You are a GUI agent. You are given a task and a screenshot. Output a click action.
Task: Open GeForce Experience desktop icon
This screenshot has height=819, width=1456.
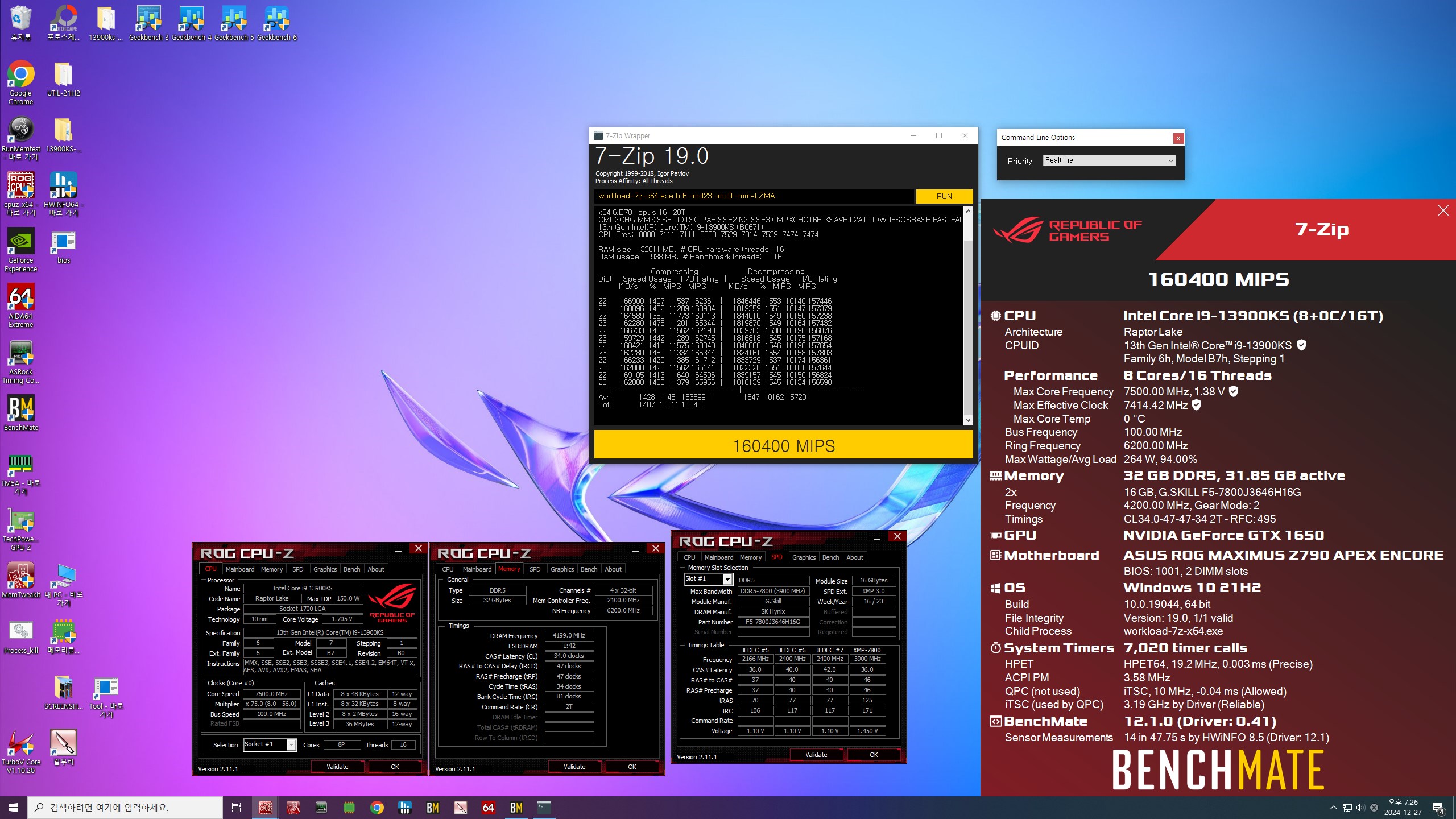pos(21,250)
